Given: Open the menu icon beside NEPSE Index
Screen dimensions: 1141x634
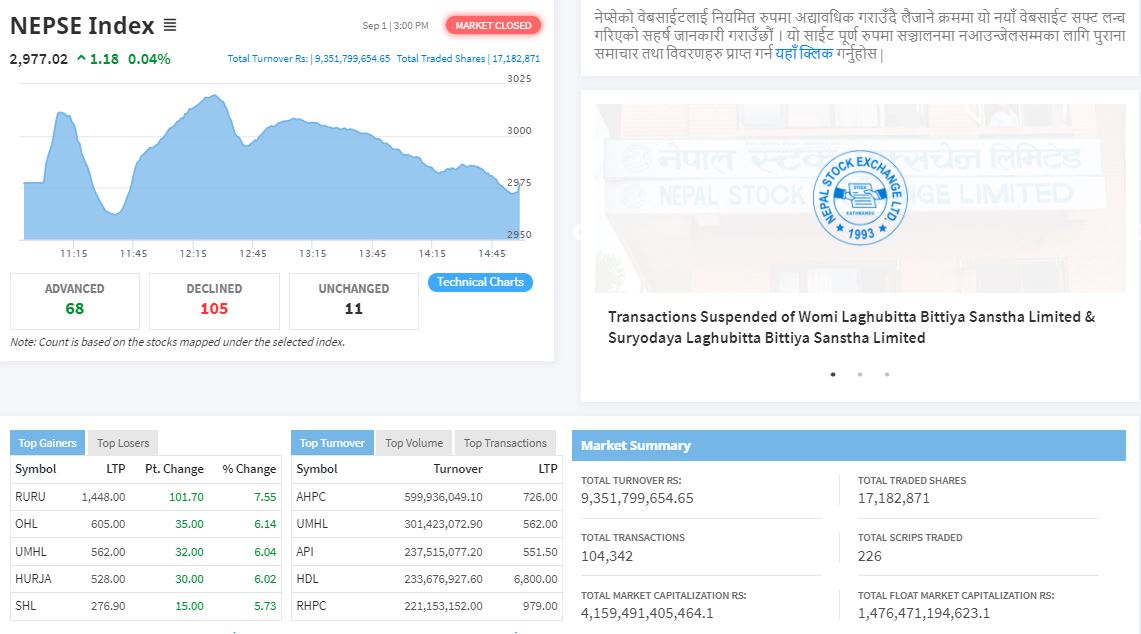Looking at the screenshot, I should pyautogui.click(x=170, y=25).
